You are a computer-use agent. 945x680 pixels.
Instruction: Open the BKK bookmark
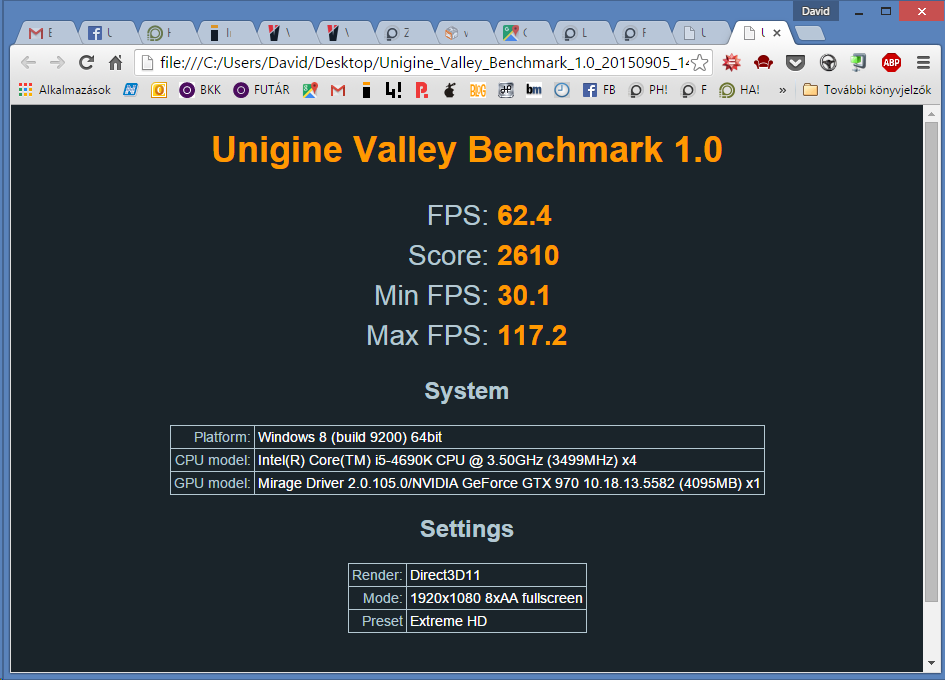(200, 90)
